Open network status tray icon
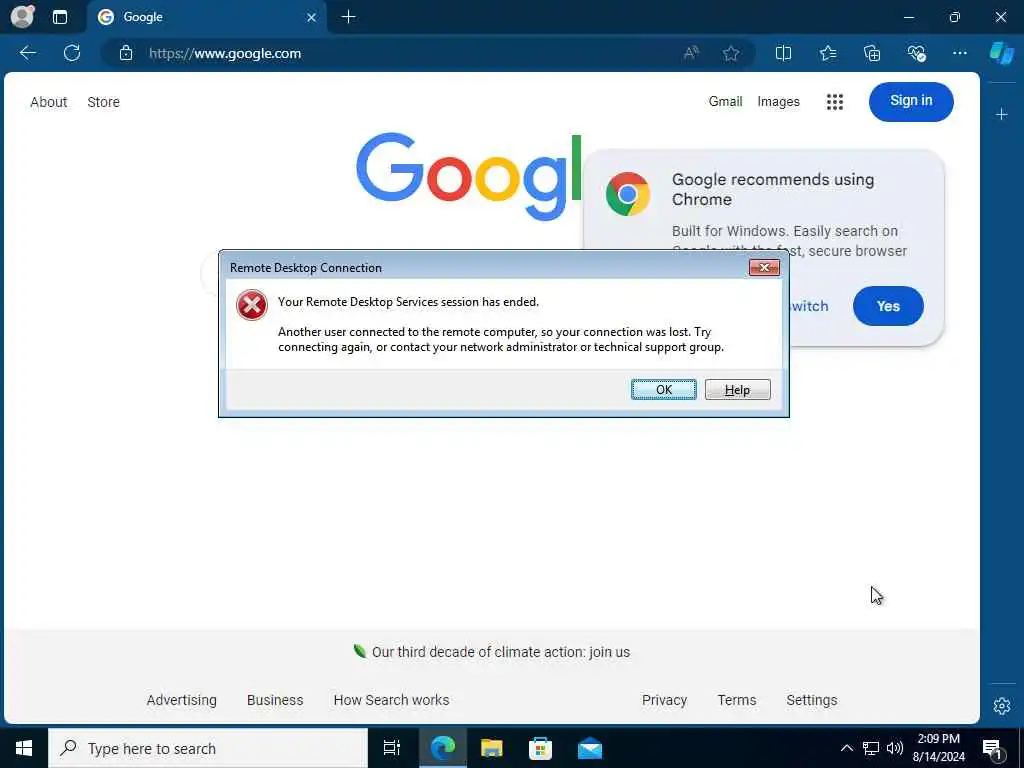The height and width of the screenshot is (768, 1024). coord(871,748)
